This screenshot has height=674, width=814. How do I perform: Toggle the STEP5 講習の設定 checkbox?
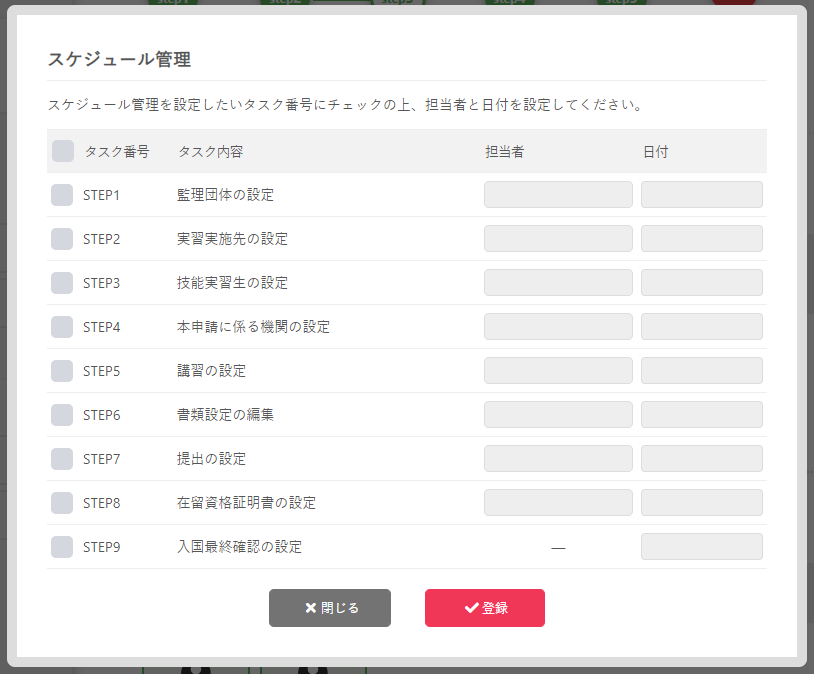[x=62, y=371]
